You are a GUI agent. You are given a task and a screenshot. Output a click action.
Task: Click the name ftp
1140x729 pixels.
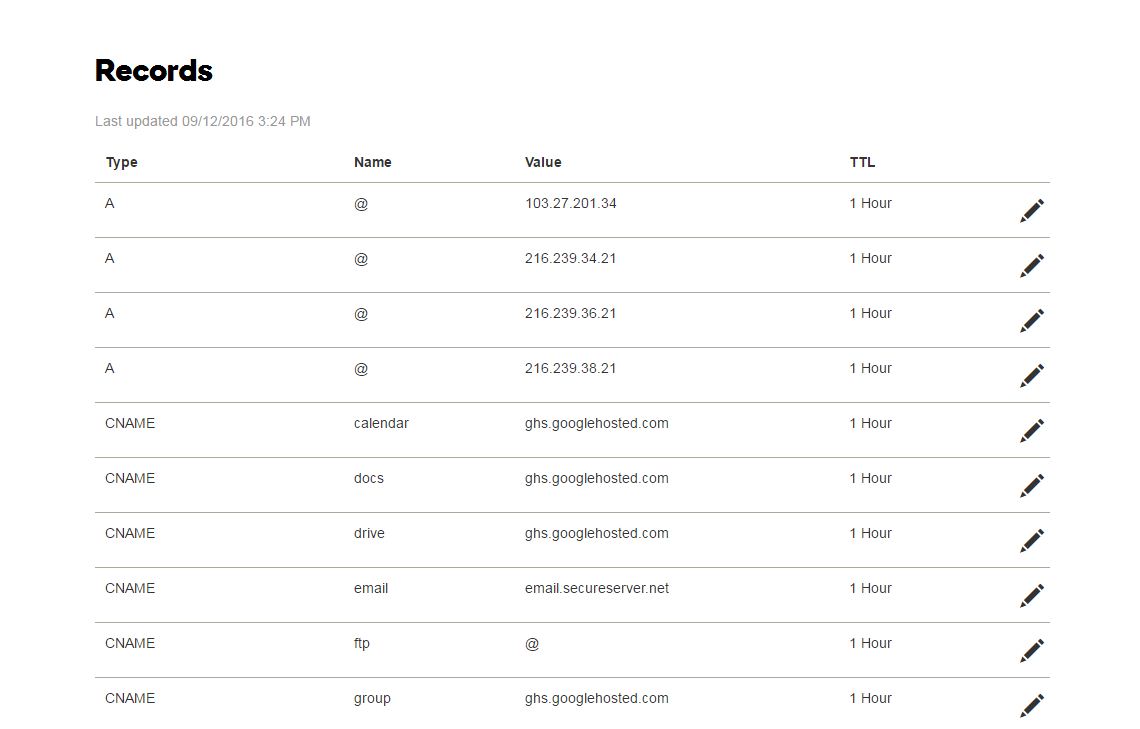pyautogui.click(x=361, y=644)
